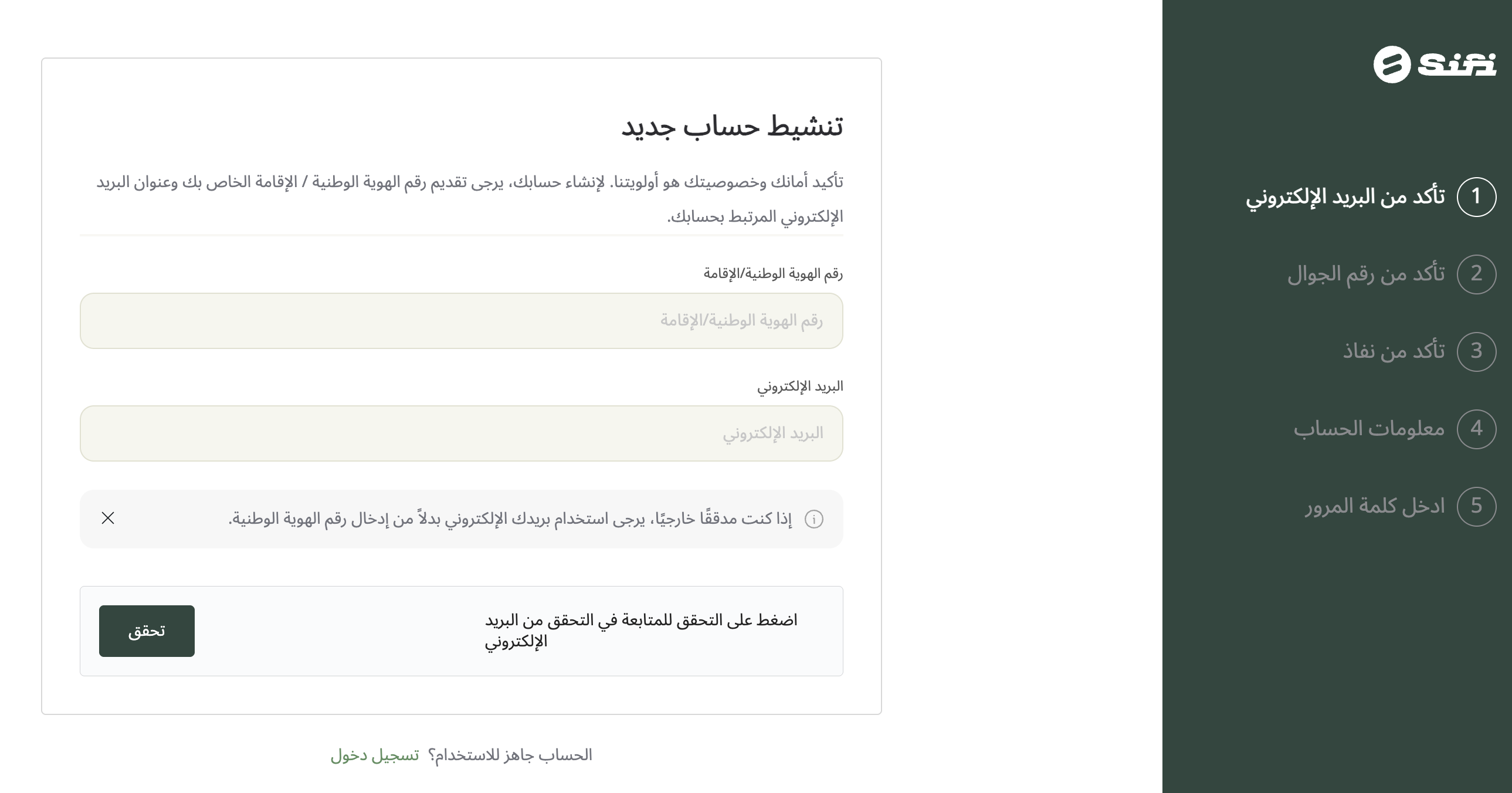Open the ادخل كلمة المرور step

point(1375,507)
